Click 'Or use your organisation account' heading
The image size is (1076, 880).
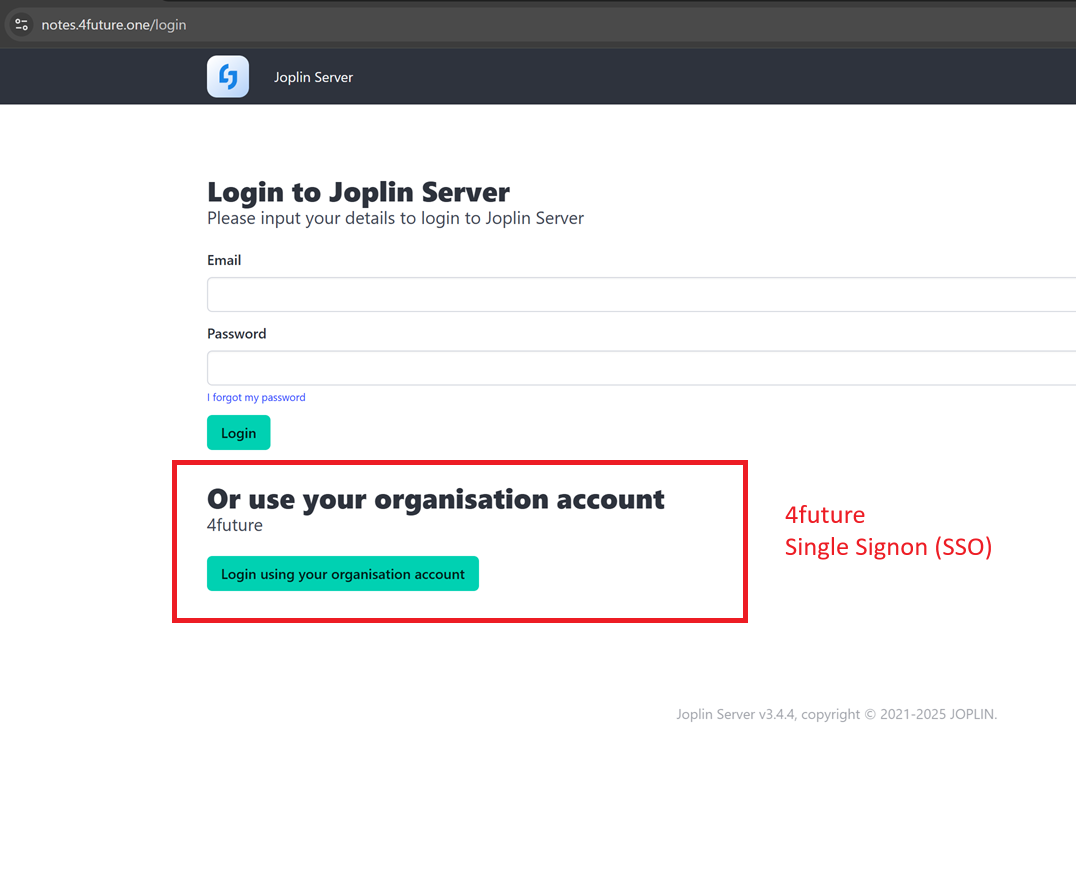click(x=435, y=498)
